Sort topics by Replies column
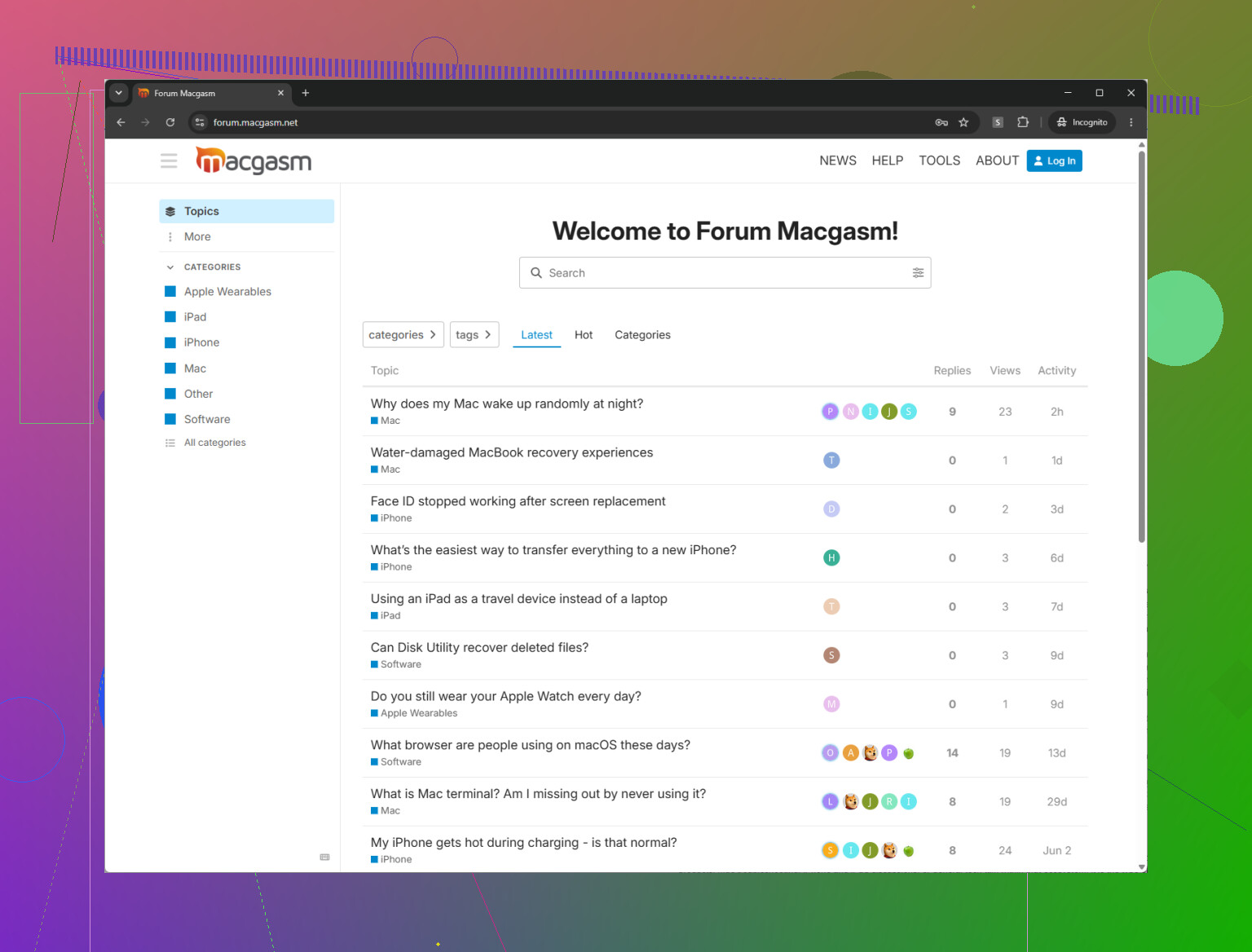Viewport: 1252px width, 952px height. [x=952, y=371]
